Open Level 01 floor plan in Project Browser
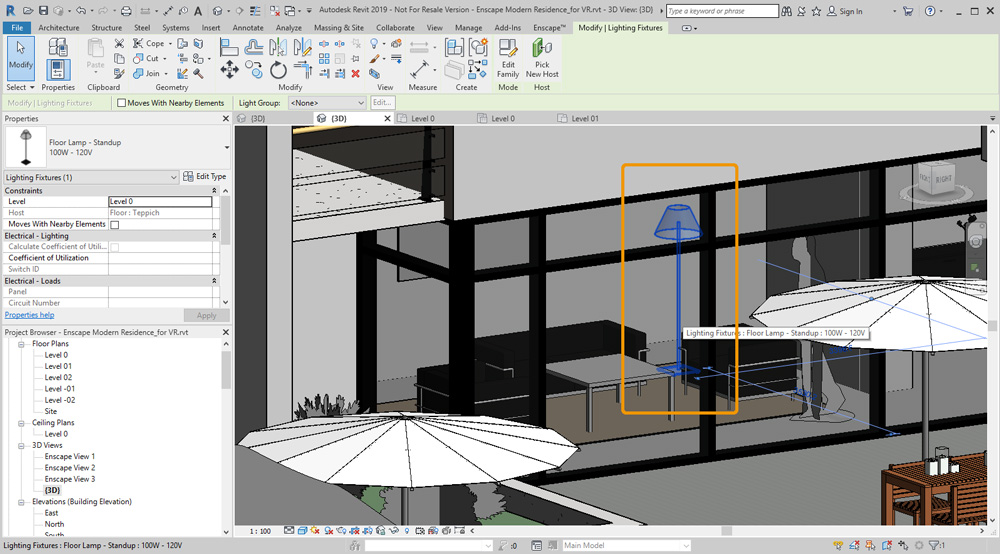This screenshot has height=554, width=1000. point(58,366)
